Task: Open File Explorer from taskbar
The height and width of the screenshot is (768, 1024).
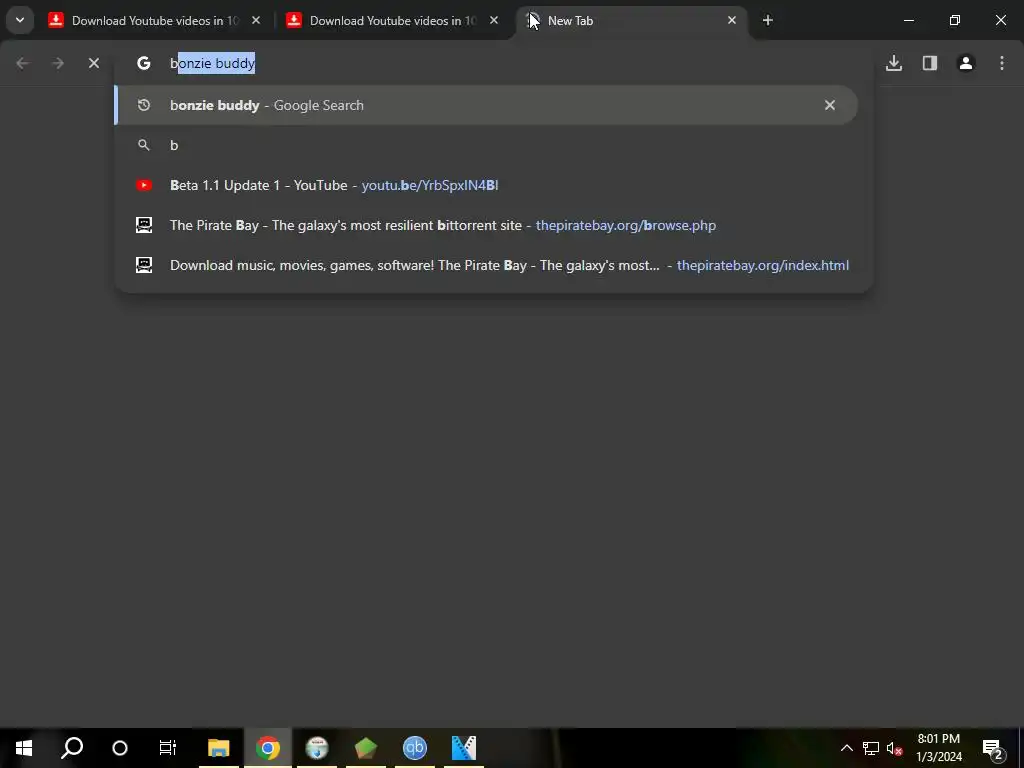Action: [x=219, y=748]
